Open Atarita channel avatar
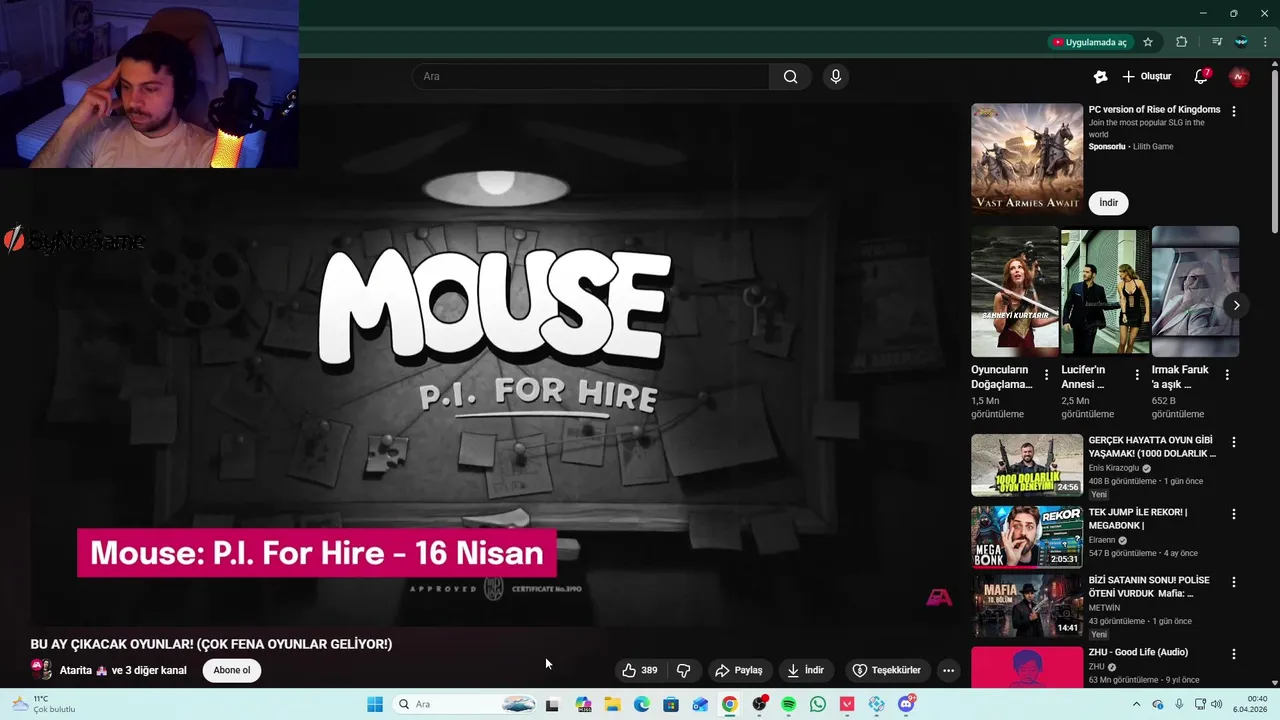Image resolution: width=1280 pixels, height=720 pixels. pos(41,669)
